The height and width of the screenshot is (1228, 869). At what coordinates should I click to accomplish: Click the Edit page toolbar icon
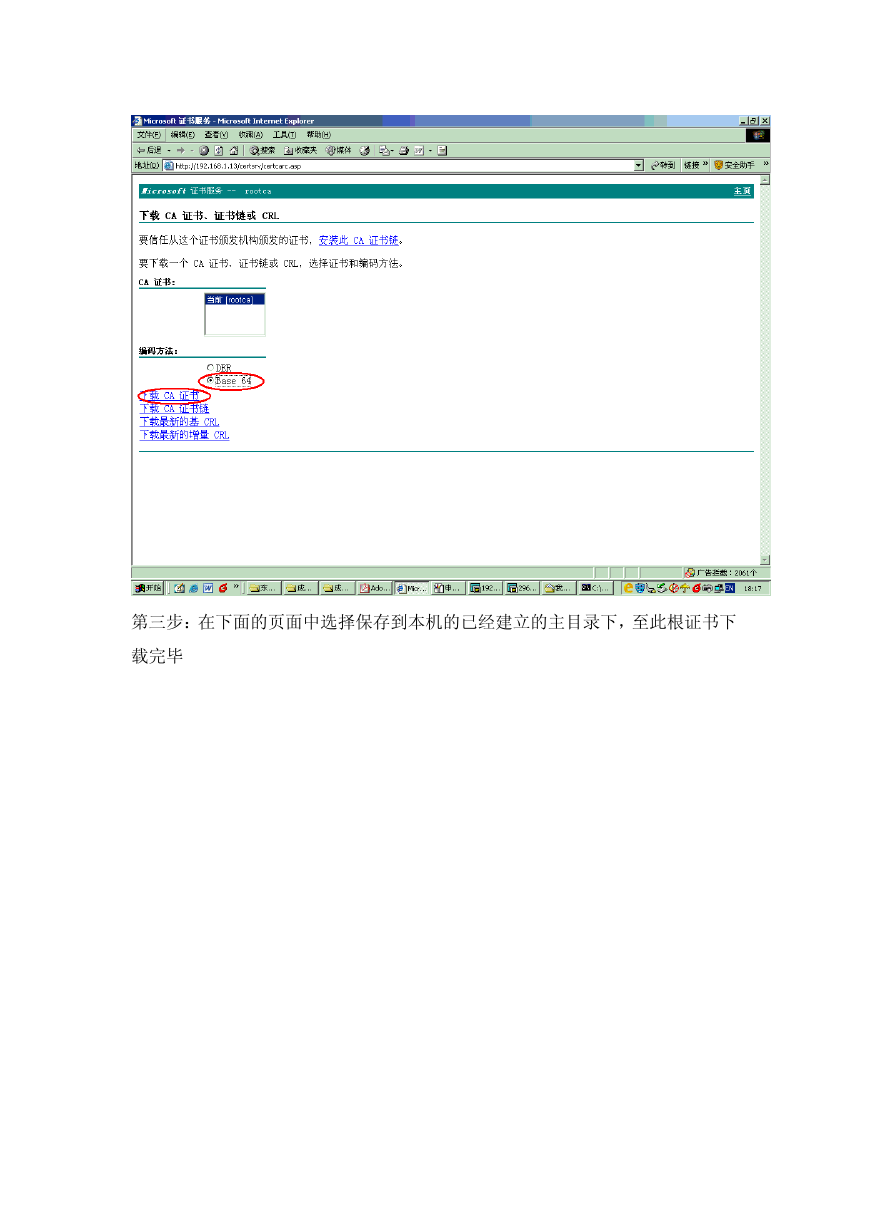pos(420,150)
